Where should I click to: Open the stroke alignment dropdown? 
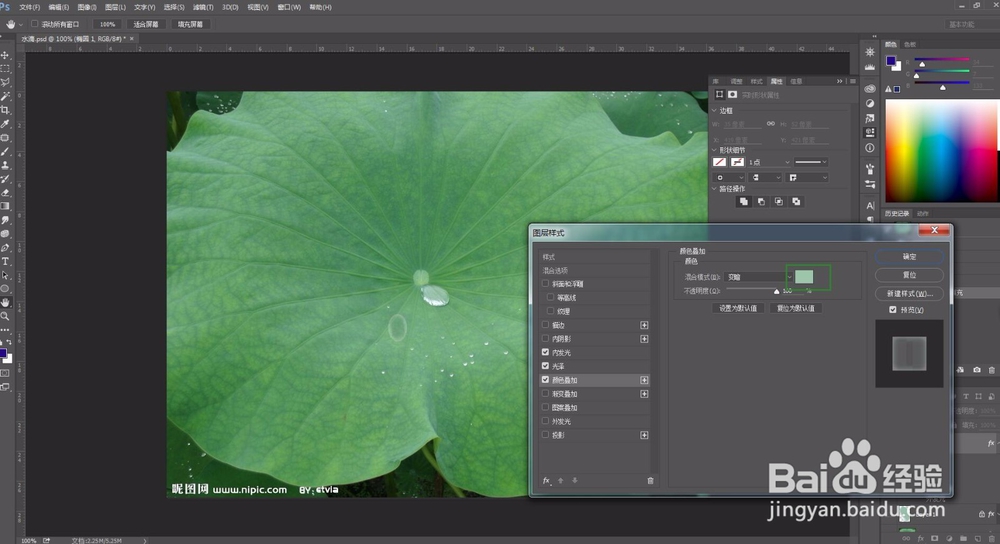pos(728,178)
